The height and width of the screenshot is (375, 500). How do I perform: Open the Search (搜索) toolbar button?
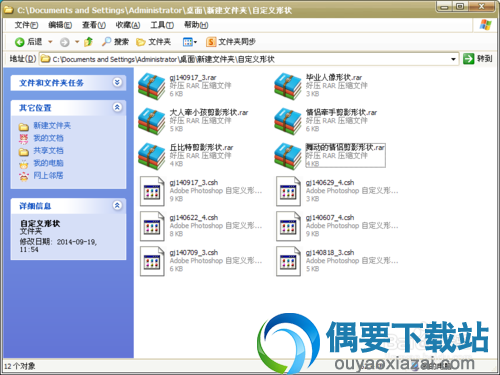[x=115, y=42]
